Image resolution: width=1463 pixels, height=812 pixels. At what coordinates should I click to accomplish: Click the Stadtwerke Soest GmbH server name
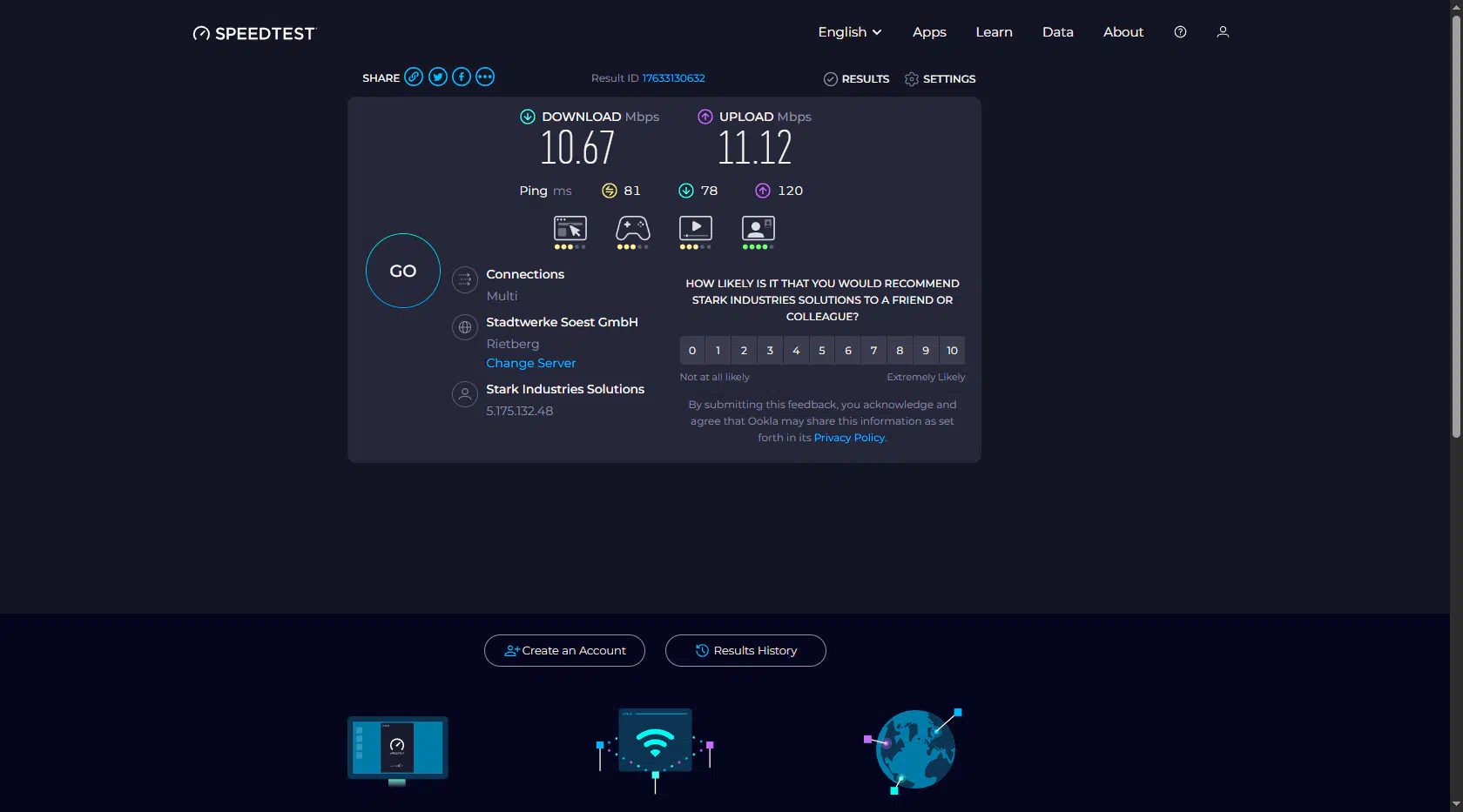[563, 322]
